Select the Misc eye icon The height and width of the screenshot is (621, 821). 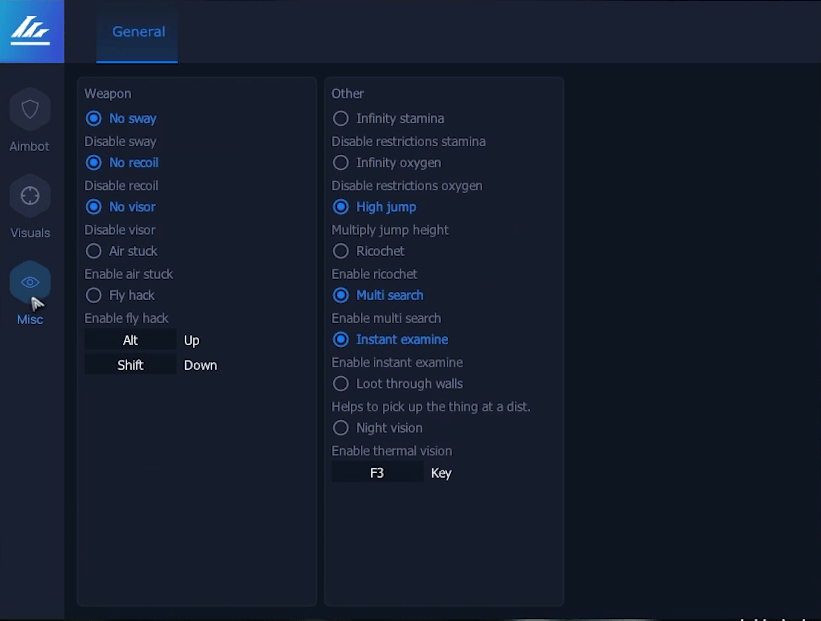tap(30, 282)
